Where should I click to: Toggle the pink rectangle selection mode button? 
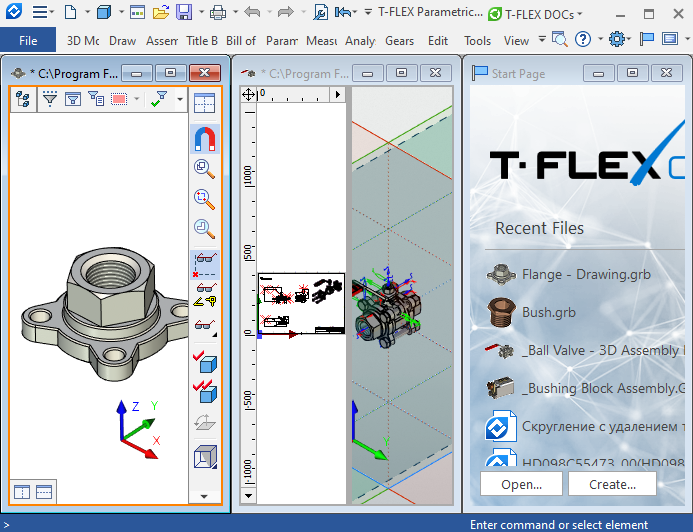(119, 99)
